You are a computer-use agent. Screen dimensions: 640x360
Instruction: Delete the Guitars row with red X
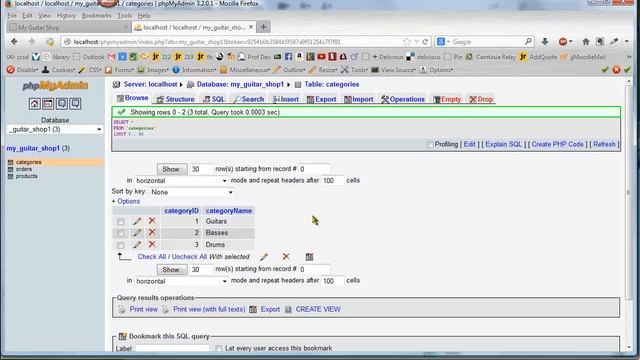point(152,221)
